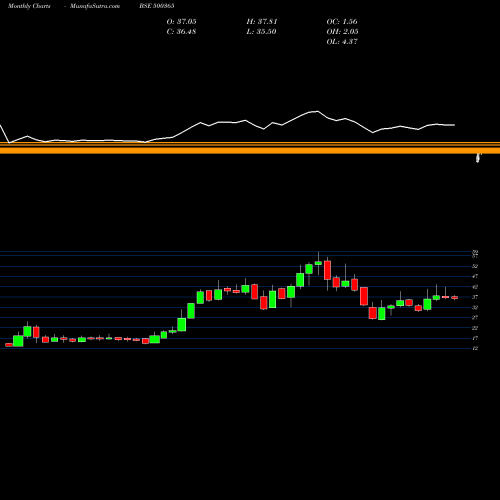
Task: Click the 47 price axis label
Action: coord(475,276)
